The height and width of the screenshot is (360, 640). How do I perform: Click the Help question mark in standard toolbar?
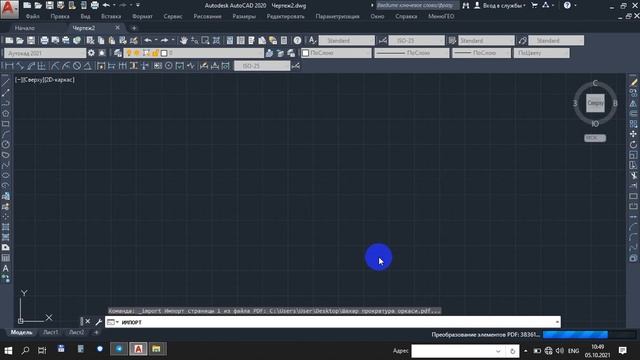tap(298, 40)
